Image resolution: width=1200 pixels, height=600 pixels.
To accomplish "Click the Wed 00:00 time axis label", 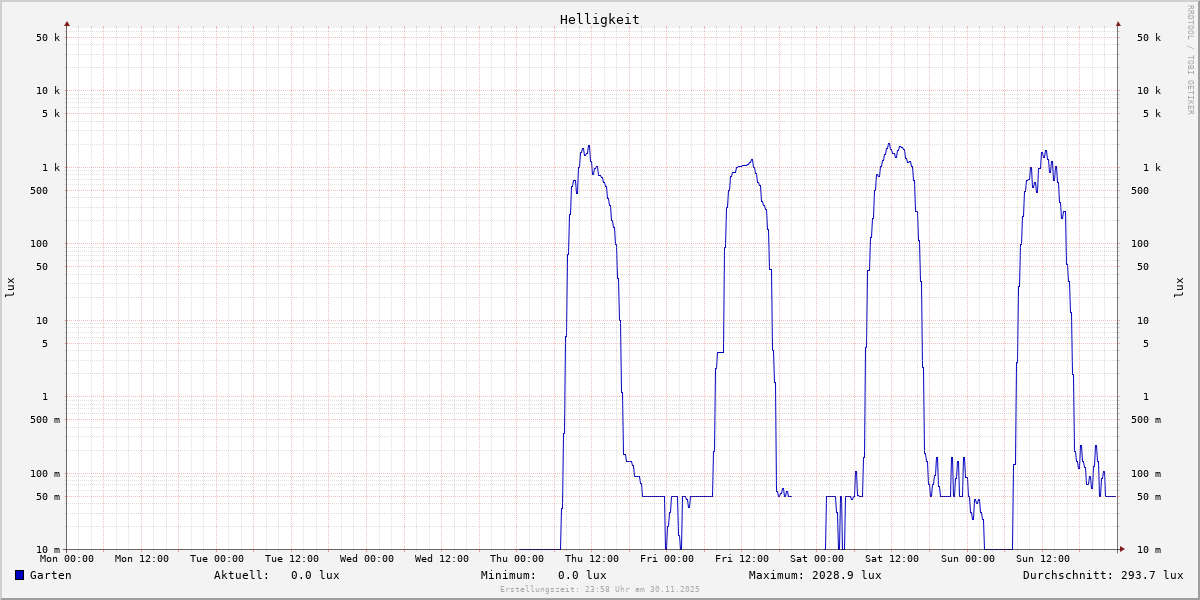I will 367,559.
